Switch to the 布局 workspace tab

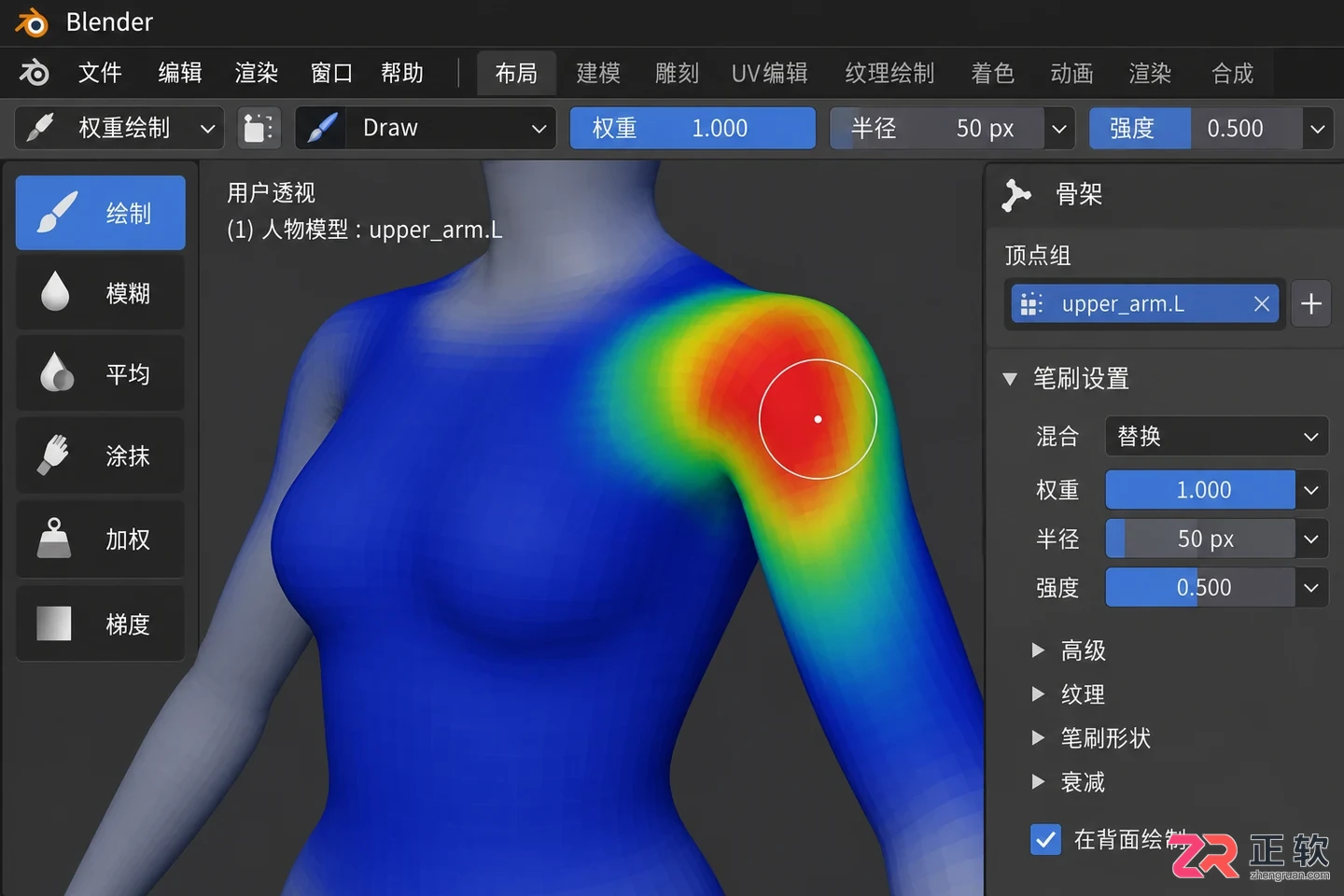pyautogui.click(x=516, y=74)
